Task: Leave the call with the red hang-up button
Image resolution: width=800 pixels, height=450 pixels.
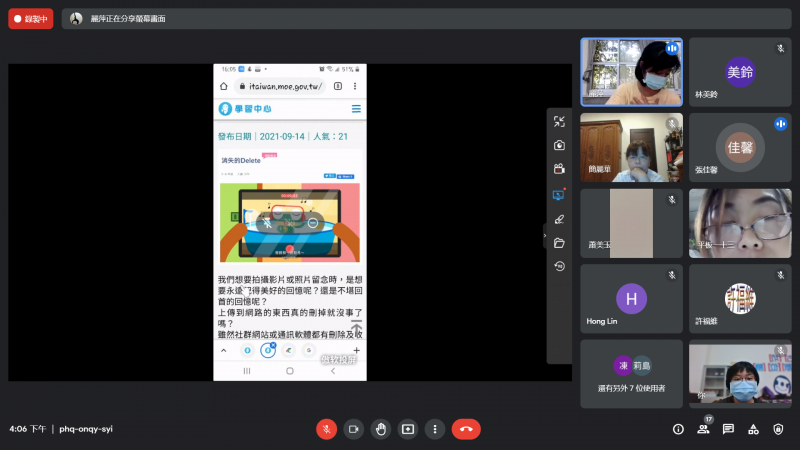Action: 466,429
